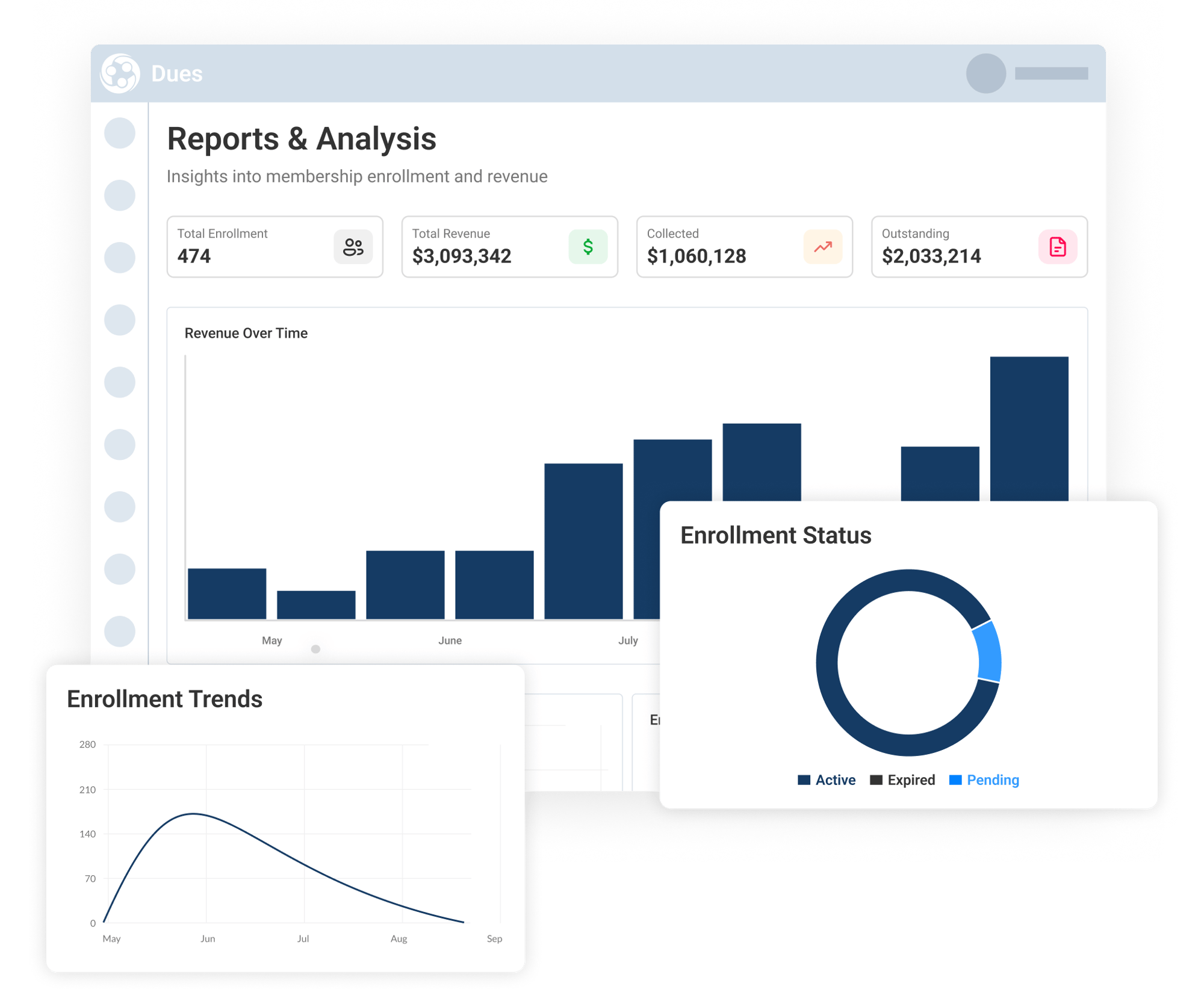Click the Jun label on Enrollment Trends axis
The height and width of the screenshot is (998, 1204).
click(208, 938)
